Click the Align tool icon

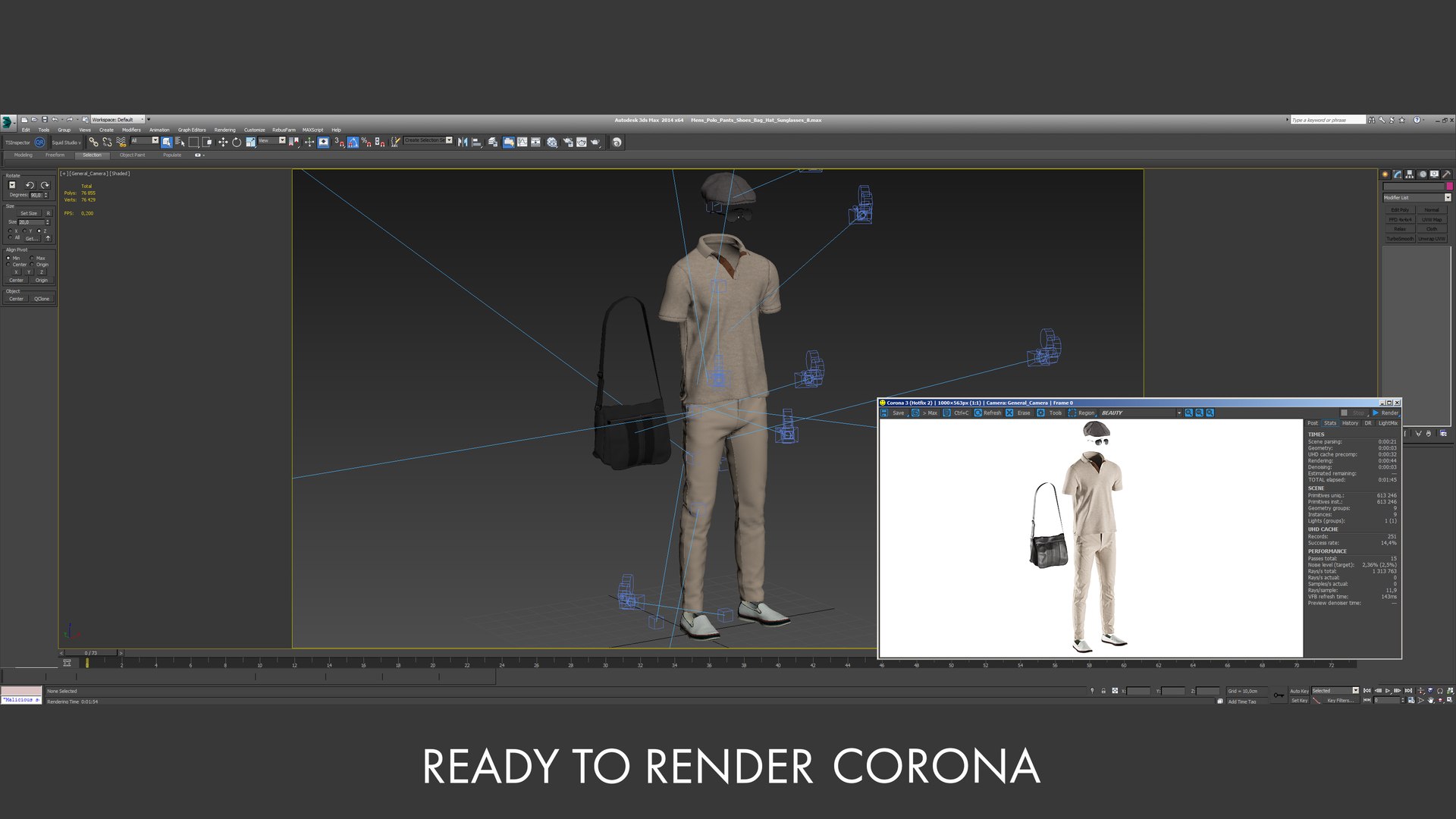click(476, 142)
